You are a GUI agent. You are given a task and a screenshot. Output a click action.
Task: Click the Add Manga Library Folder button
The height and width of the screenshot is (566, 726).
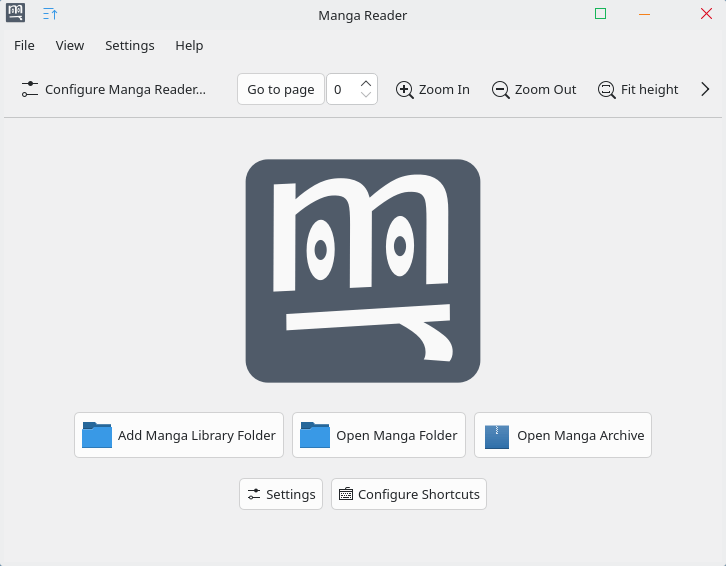(179, 435)
